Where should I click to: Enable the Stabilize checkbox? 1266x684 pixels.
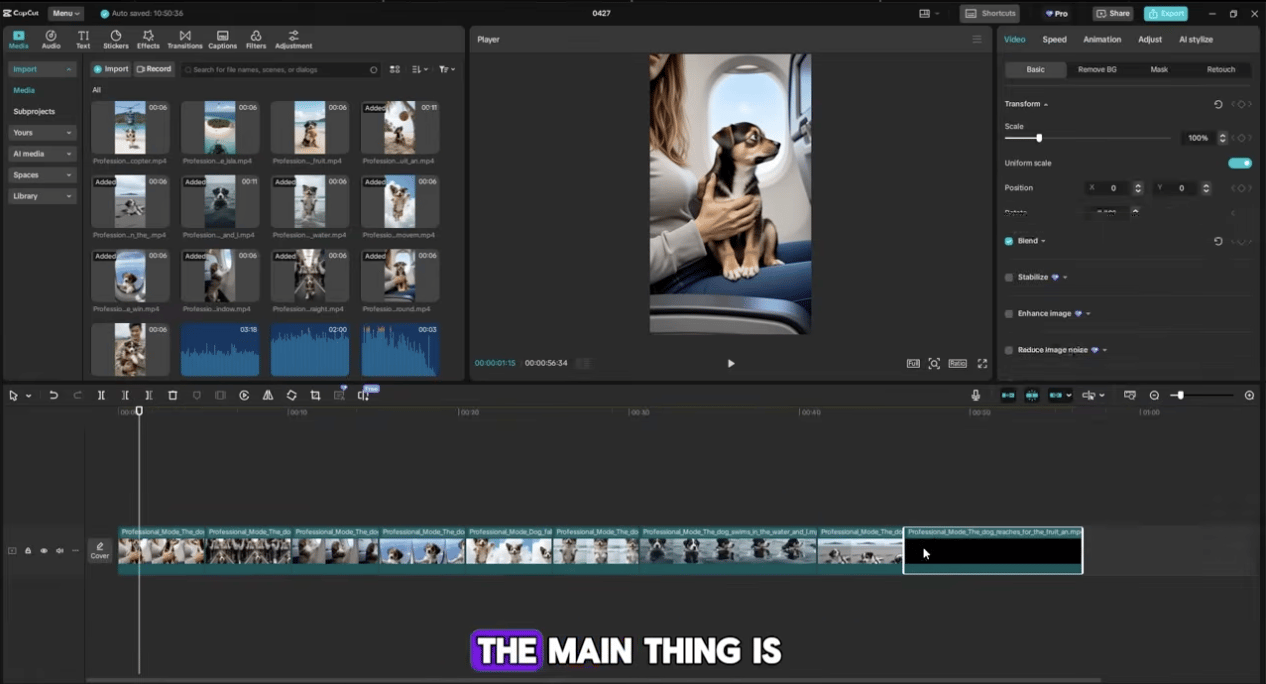[x=1009, y=277]
